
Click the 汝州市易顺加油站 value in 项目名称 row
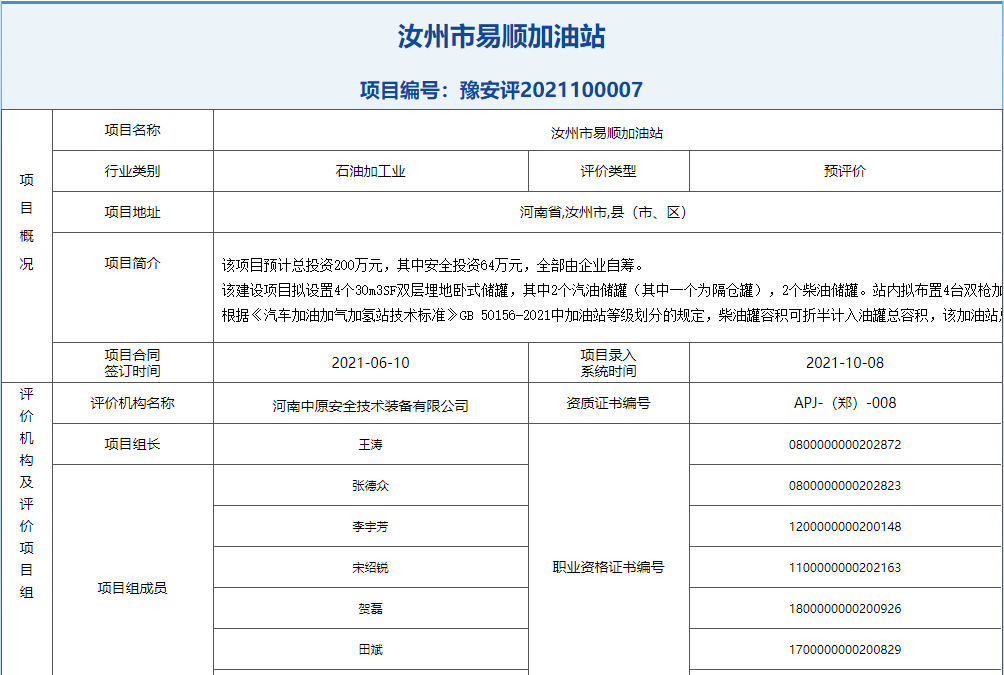point(607,133)
